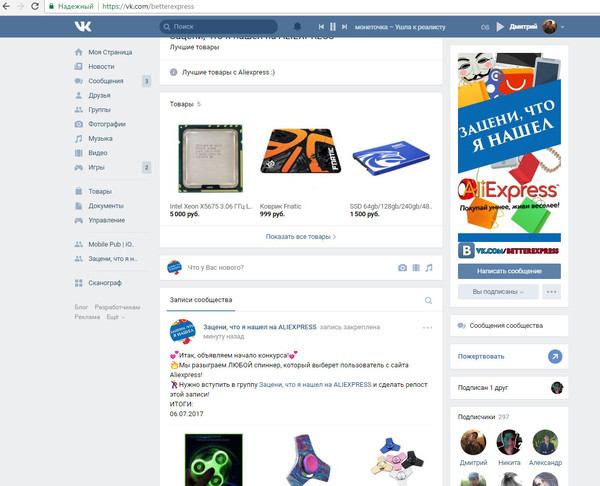
Task: Click the 'Что у Вас нового?' post field
Action: click(x=280, y=268)
